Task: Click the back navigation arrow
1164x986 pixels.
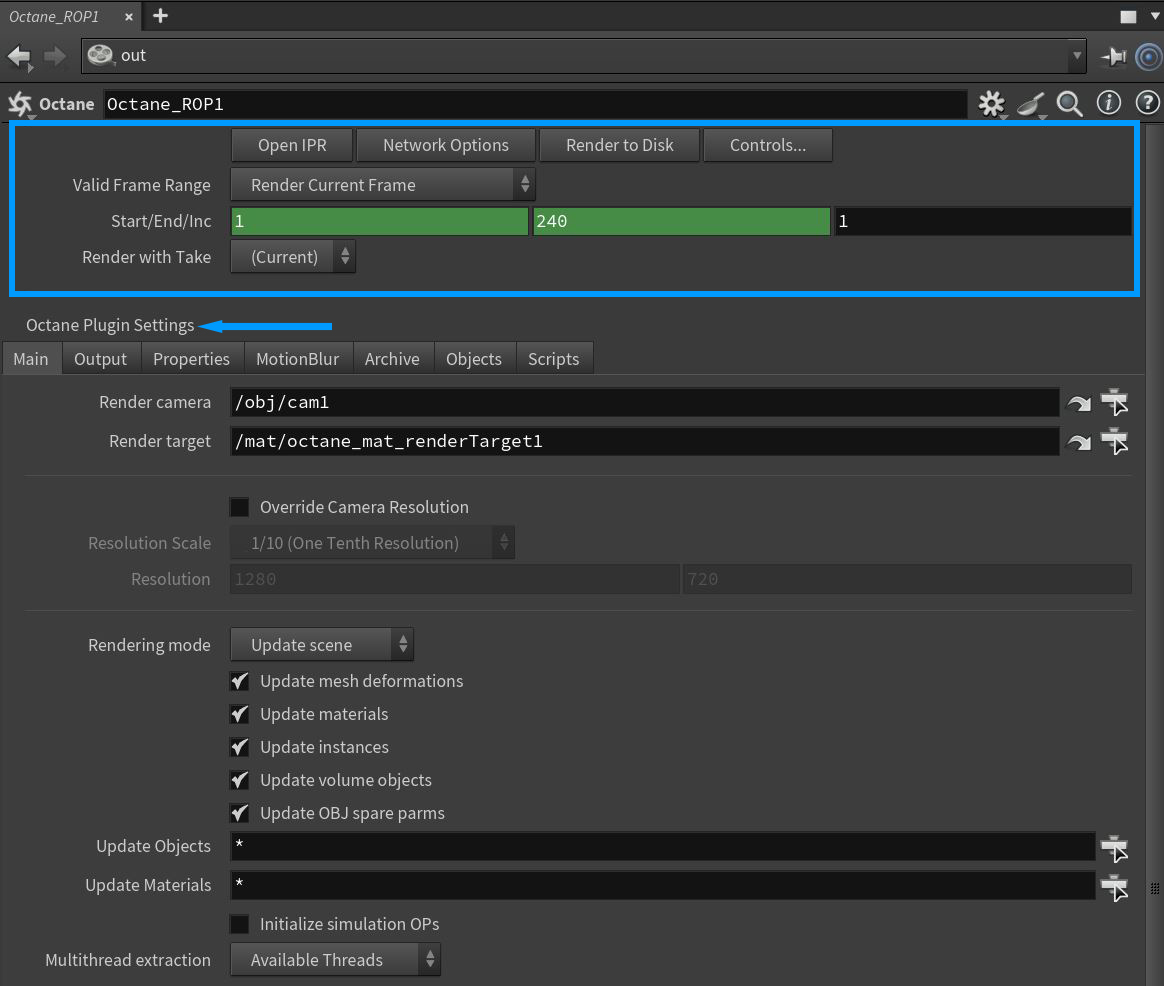Action: point(19,56)
